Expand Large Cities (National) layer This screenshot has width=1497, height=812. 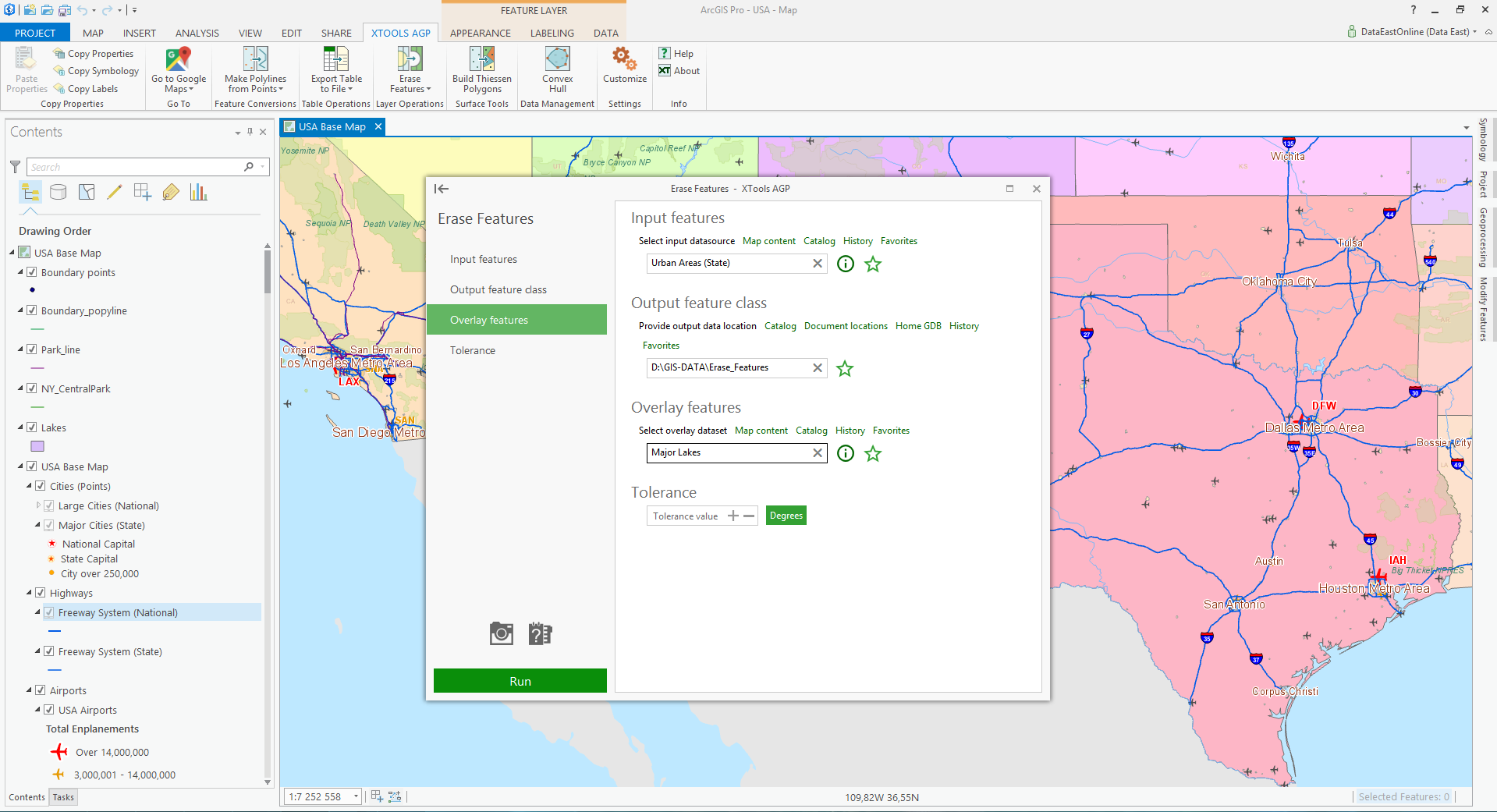point(38,505)
